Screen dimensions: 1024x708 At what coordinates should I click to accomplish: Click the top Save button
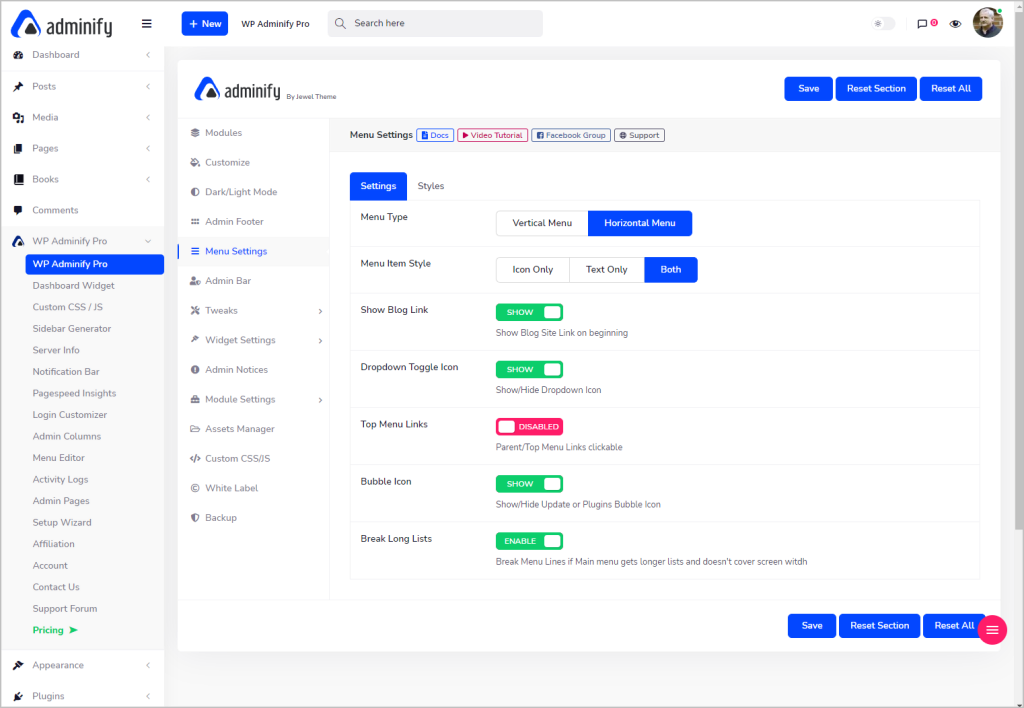click(808, 89)
